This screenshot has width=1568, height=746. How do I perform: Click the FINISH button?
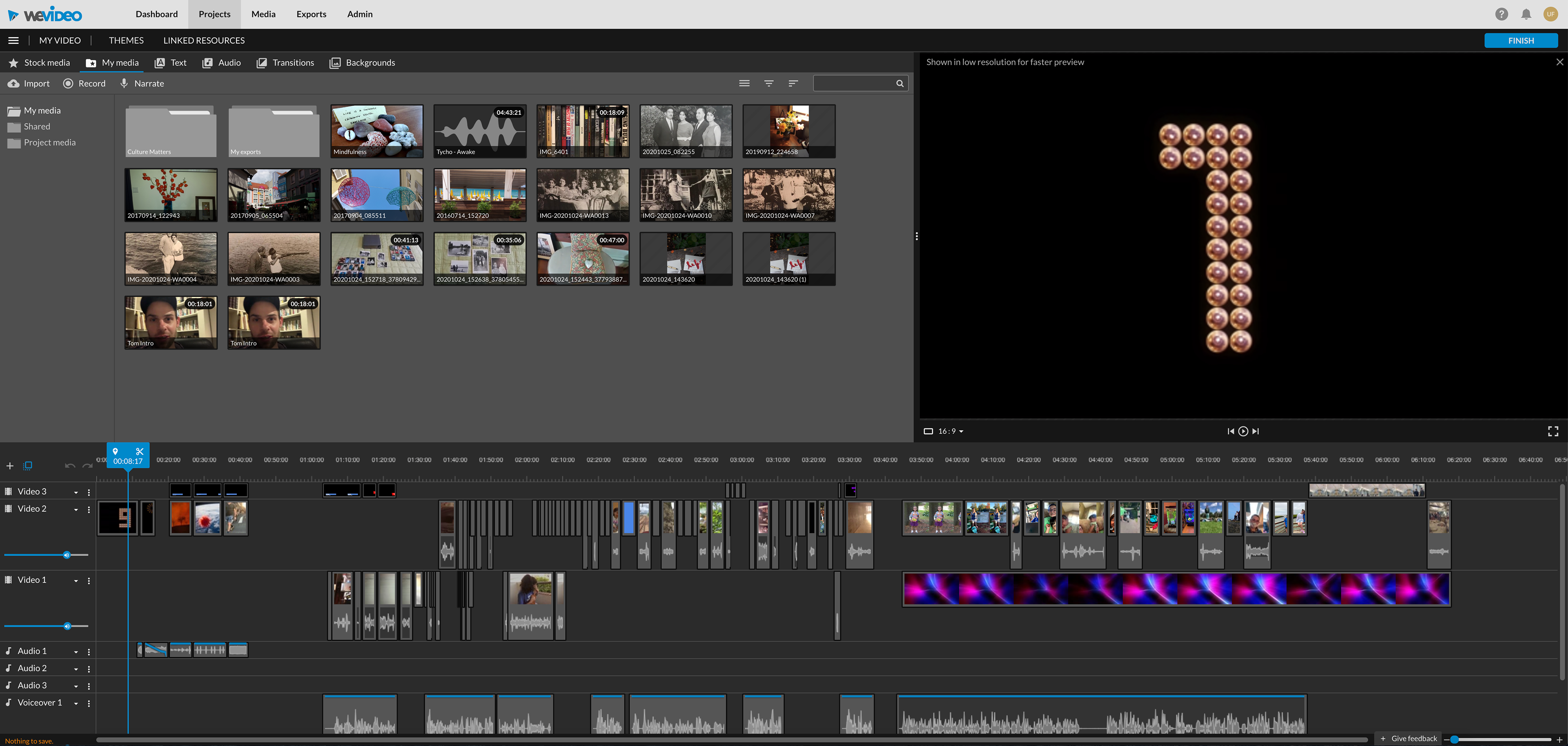1521,40
